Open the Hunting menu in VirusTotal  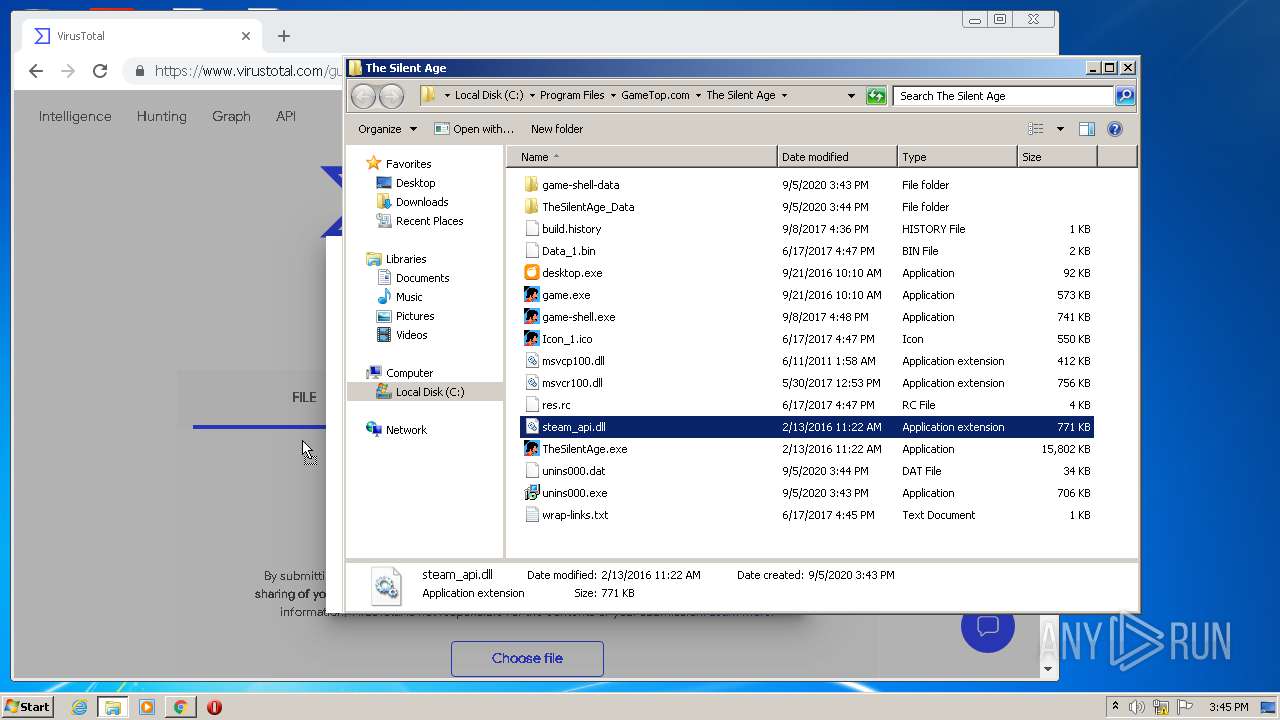pos(162,116)
